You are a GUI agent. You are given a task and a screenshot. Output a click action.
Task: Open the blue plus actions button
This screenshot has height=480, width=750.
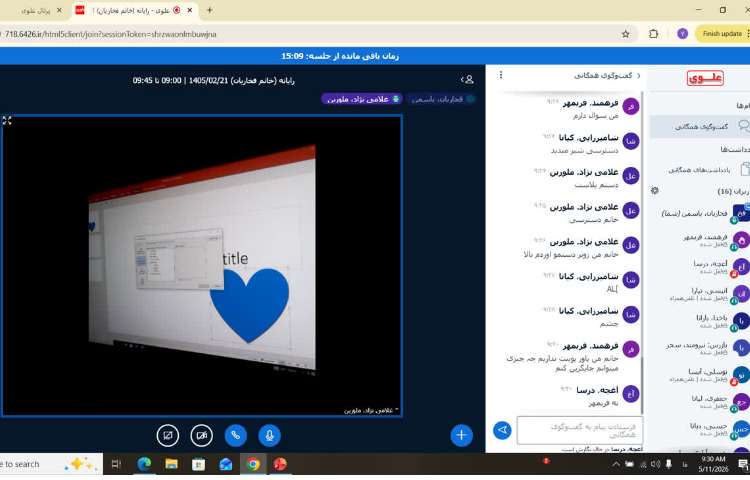click(x=461, y=435)
